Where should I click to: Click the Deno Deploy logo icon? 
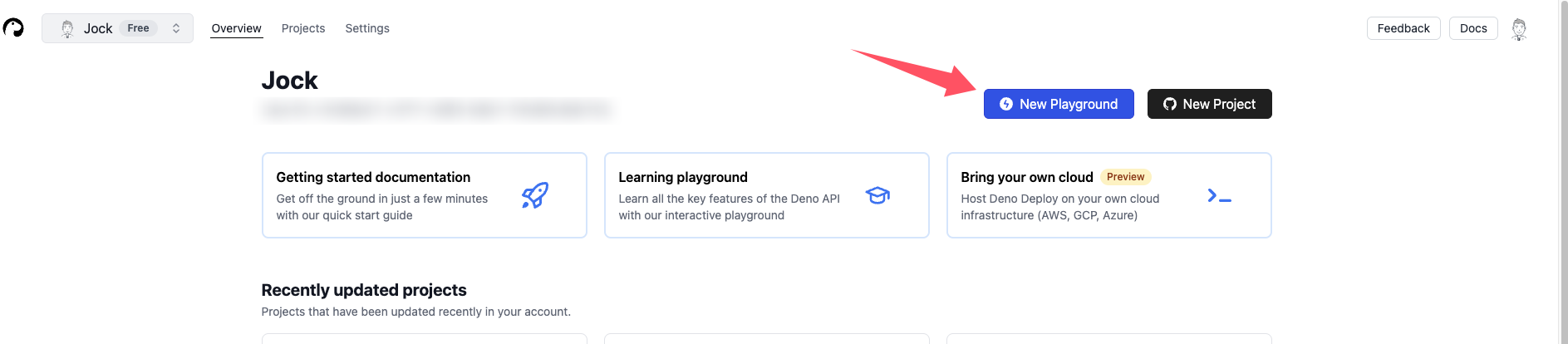tap(13, 28)
